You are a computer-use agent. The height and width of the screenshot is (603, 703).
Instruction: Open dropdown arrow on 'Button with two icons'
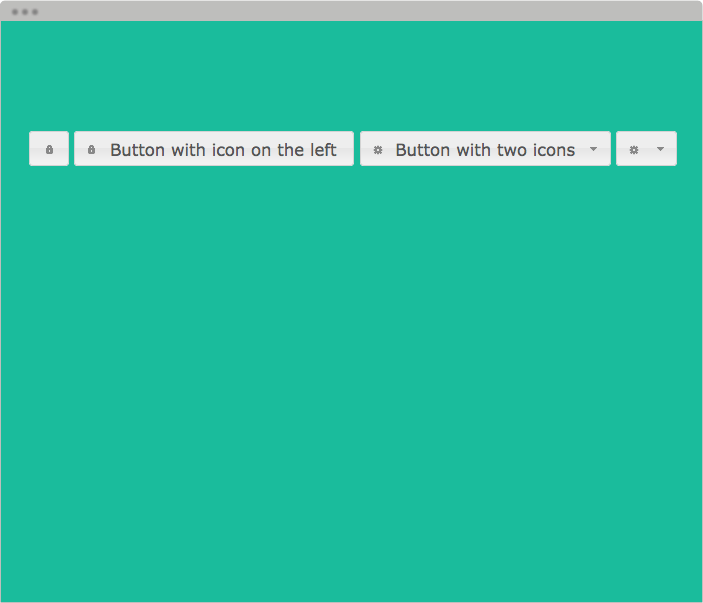594,149
